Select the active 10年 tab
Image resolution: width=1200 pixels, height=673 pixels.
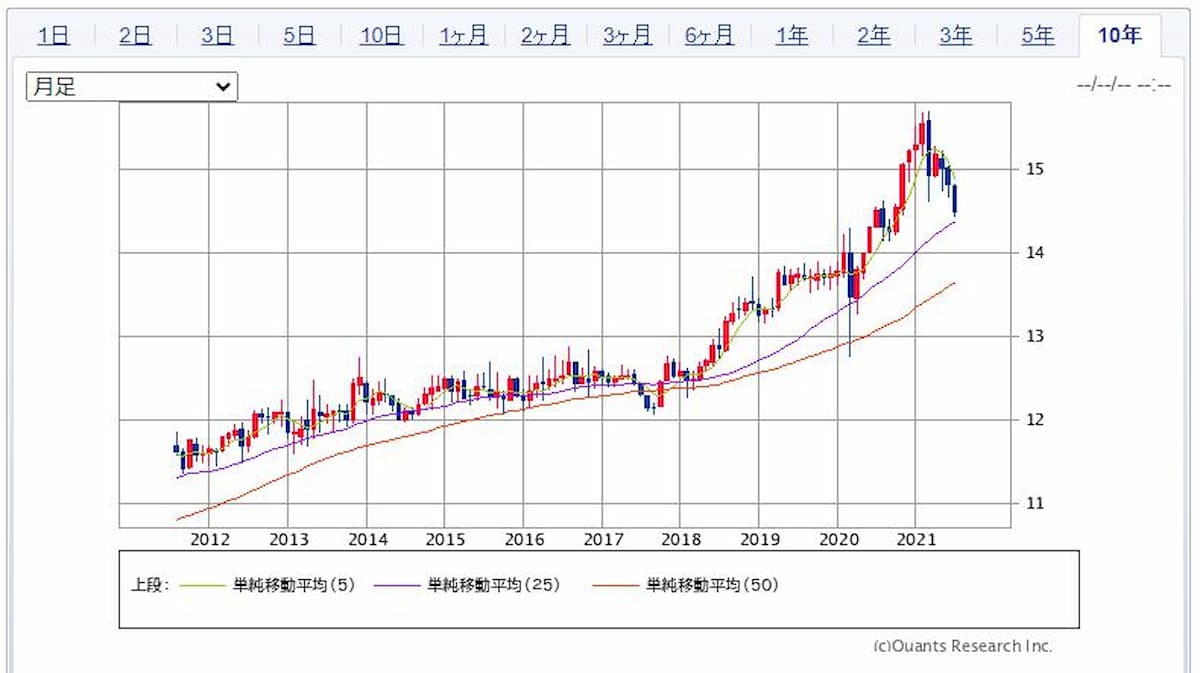(x=1119, y=36)
